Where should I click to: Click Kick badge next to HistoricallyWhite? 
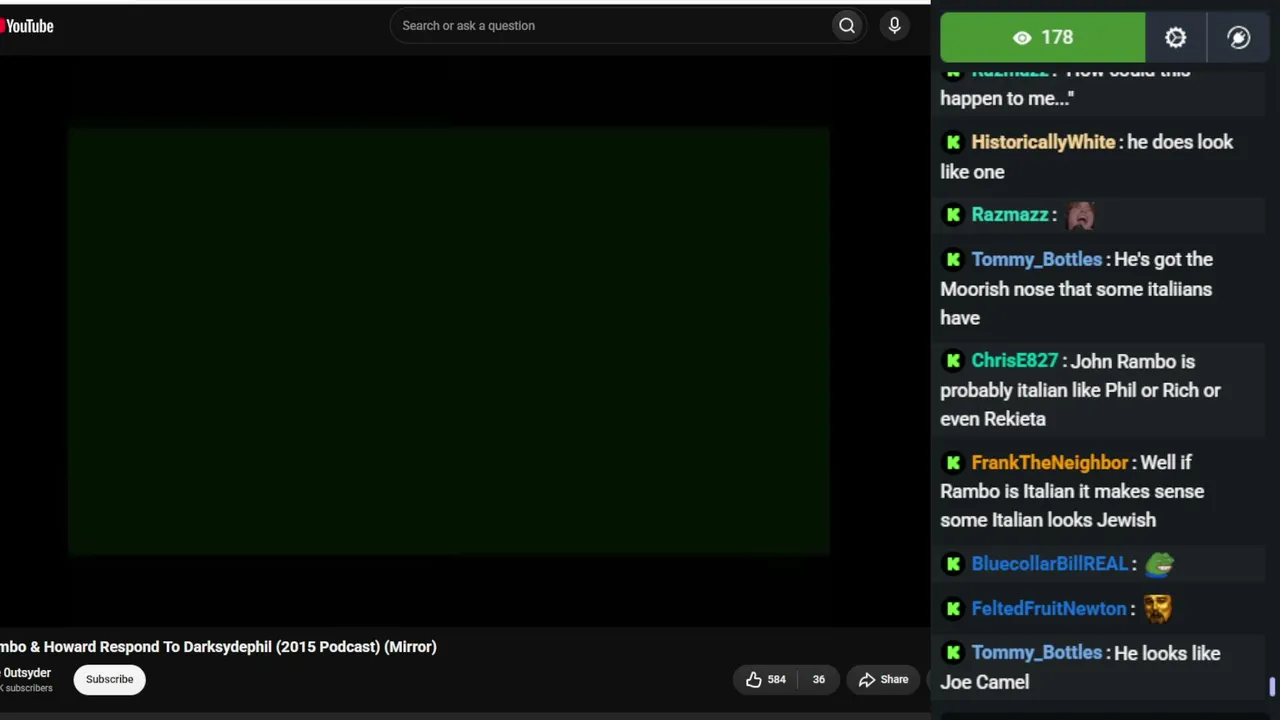(x=953, y=142)
